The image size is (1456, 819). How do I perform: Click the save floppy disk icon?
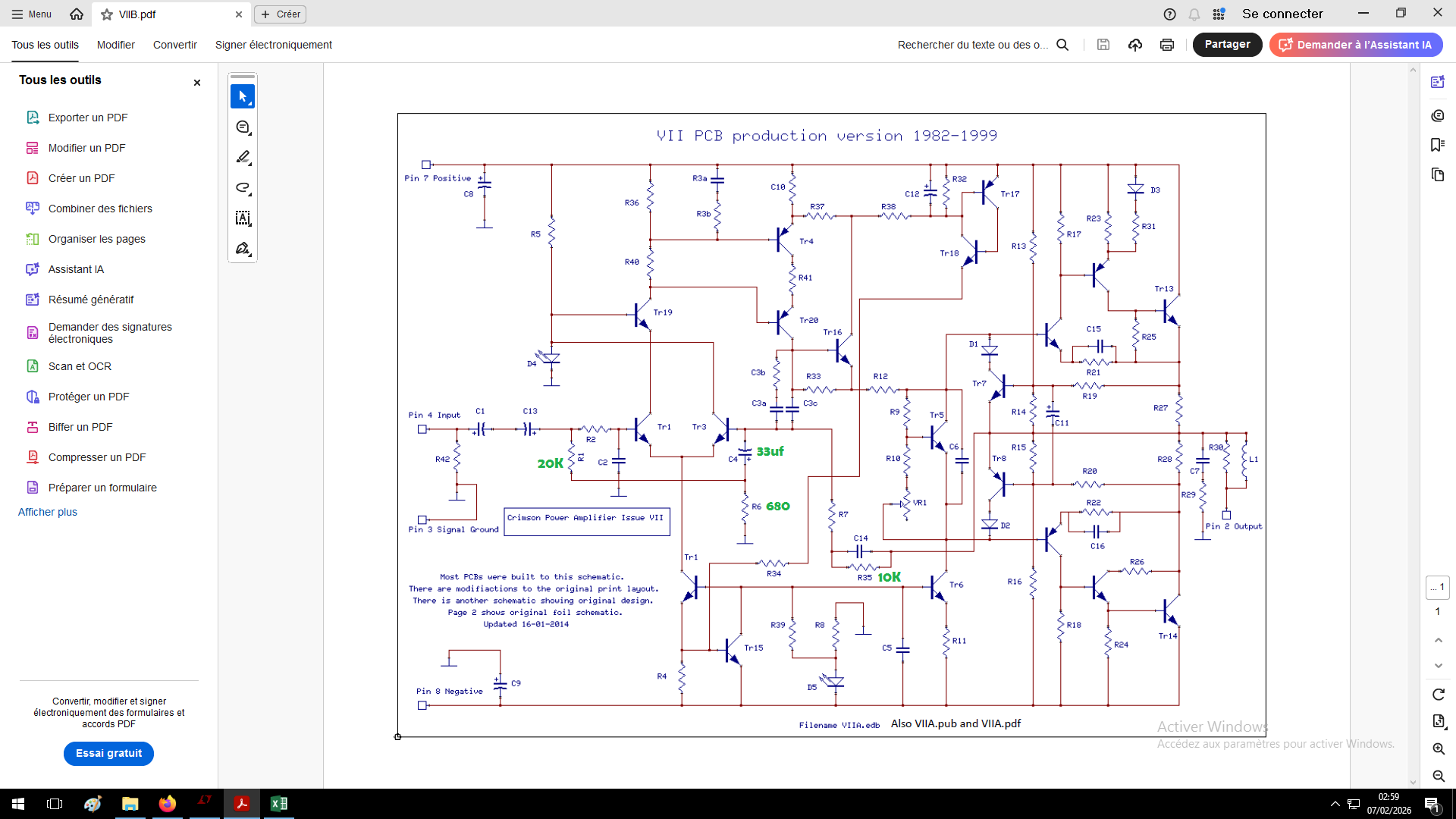[1103, 45]
